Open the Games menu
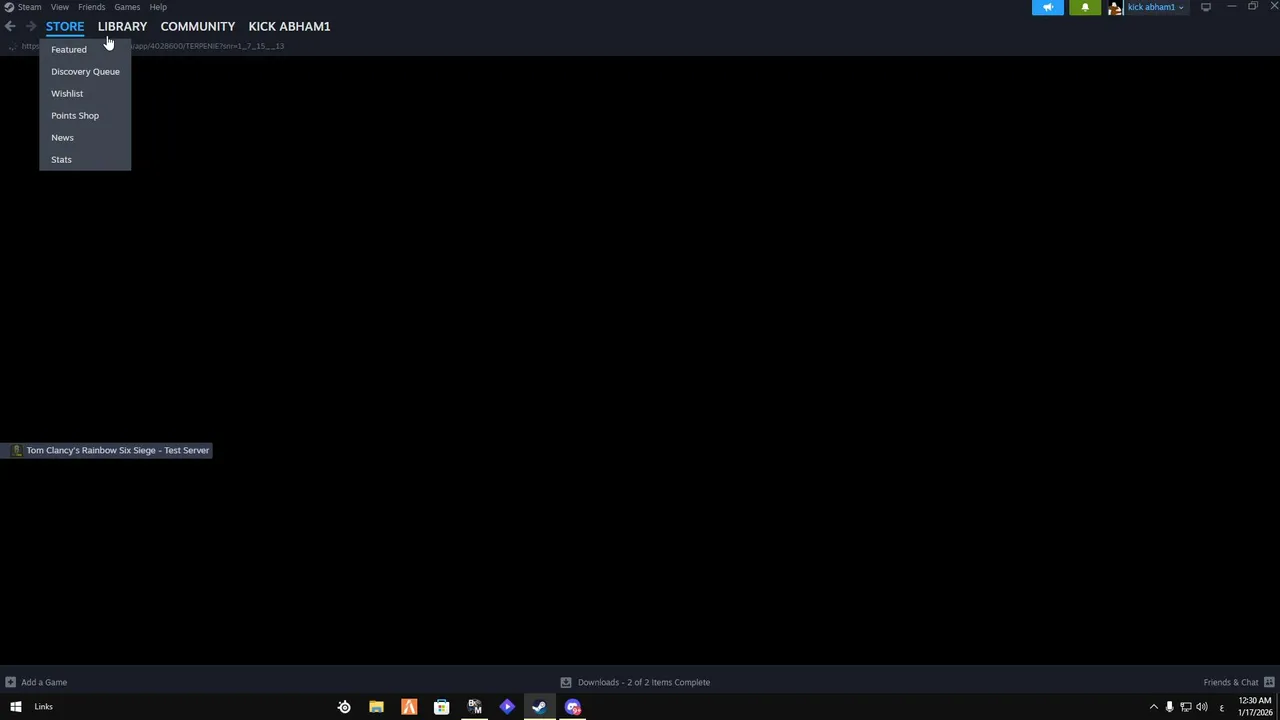Image resolution: width=1280 pixels, height=720 pixels. [127, 7]
